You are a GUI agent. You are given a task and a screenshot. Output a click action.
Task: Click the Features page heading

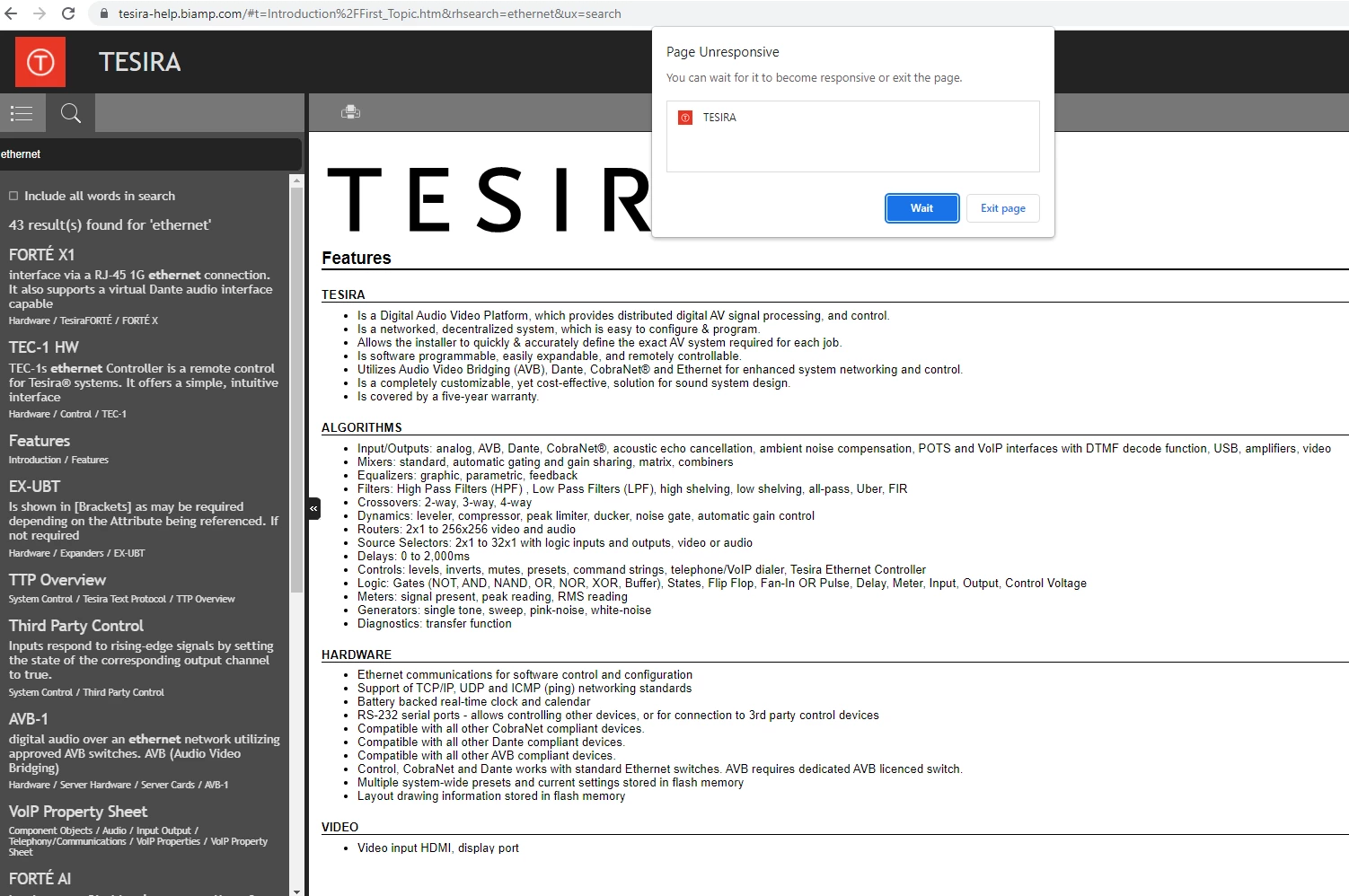(x=357, y=259)
